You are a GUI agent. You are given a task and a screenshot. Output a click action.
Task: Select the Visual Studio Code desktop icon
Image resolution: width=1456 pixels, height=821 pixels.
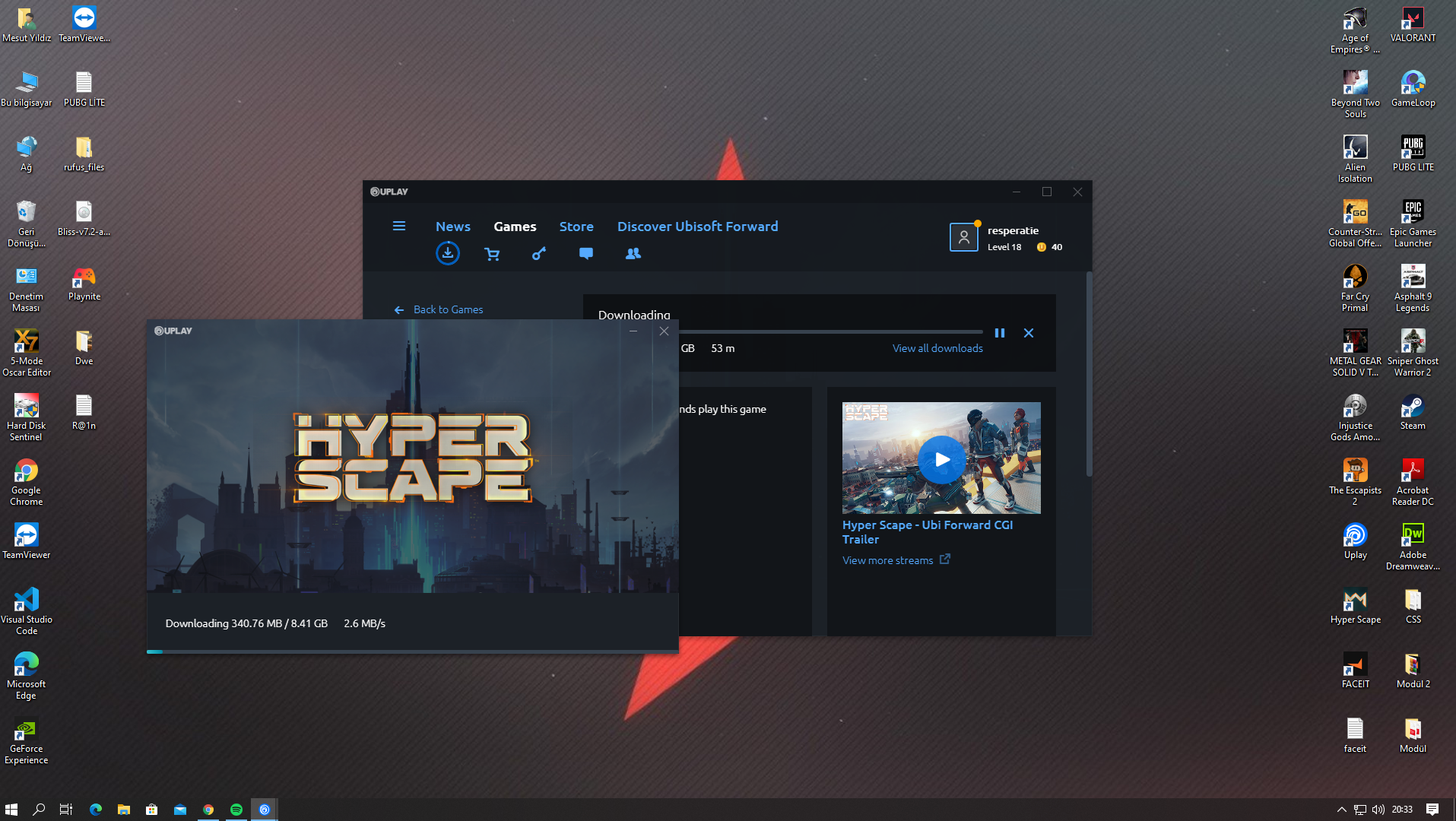[26, 611]
